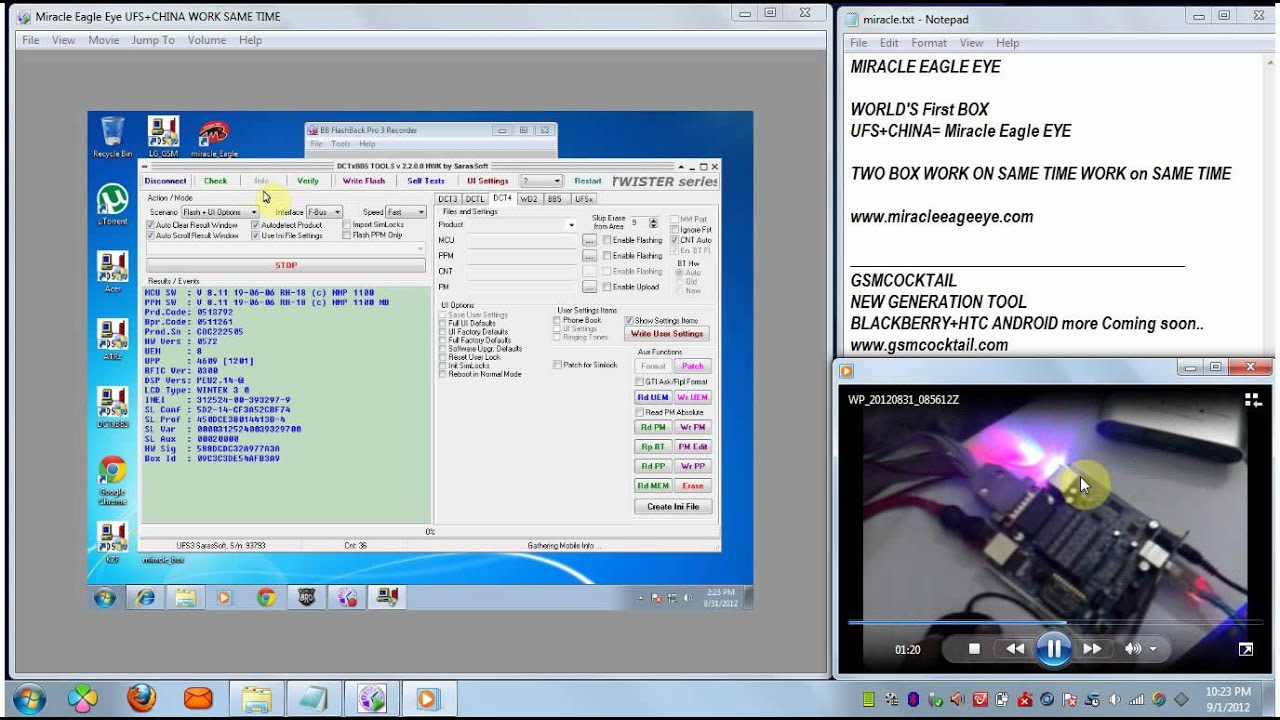1280x720 pixels.
Task: Toggle Auto Clear Result Window checkbox
Action: (x=151, y=225)
